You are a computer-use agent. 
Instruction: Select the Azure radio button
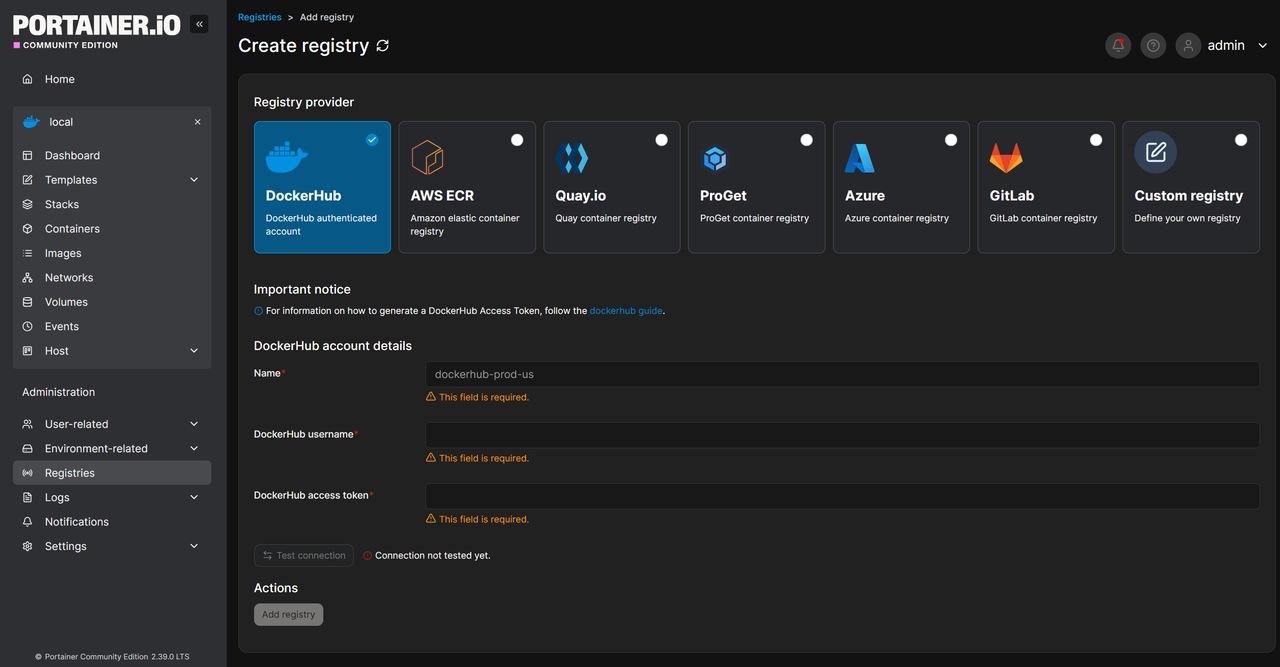(951, 140)
